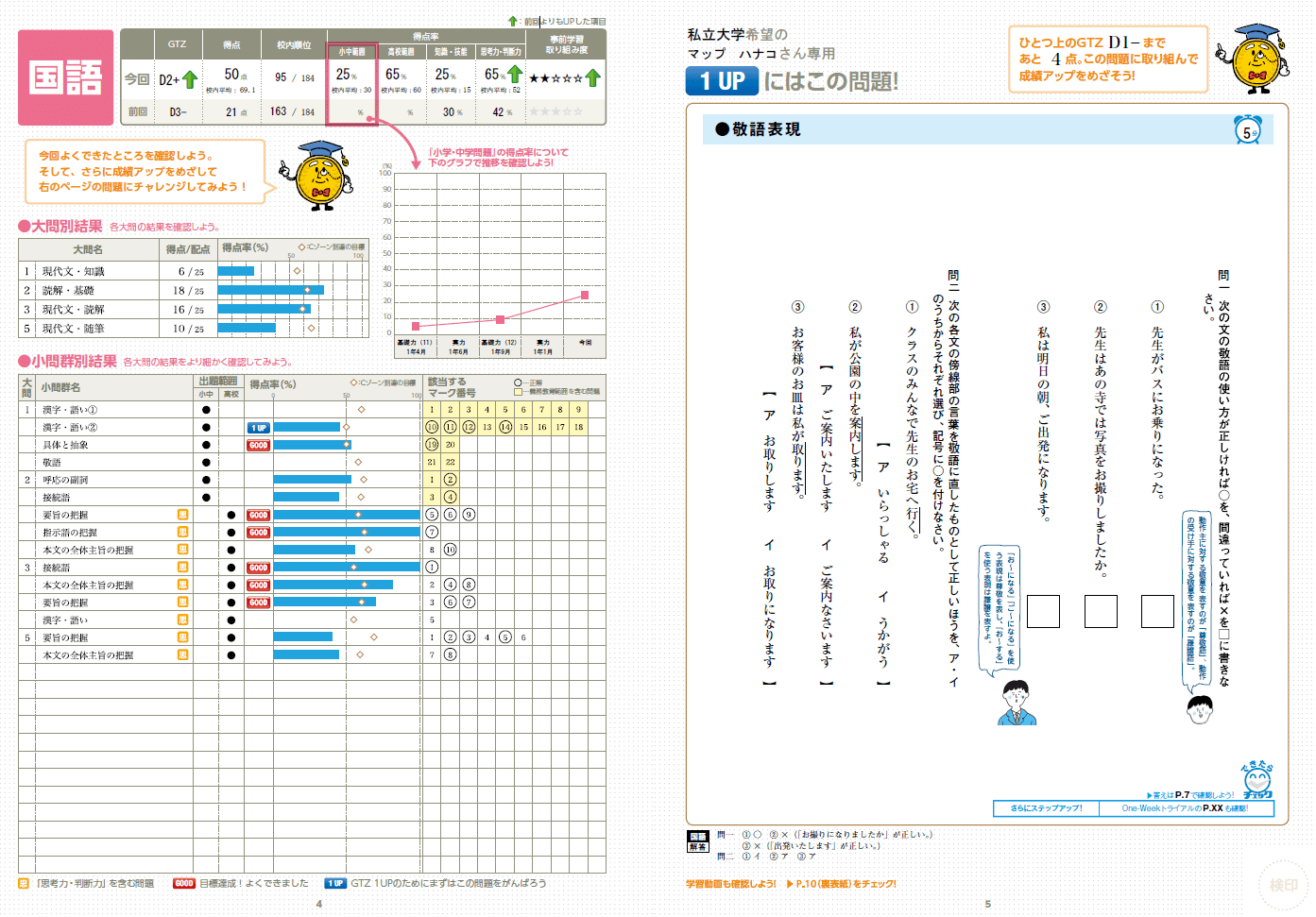Click the 高校 dot in 指示語の把握 row

(x=231, y=533)
